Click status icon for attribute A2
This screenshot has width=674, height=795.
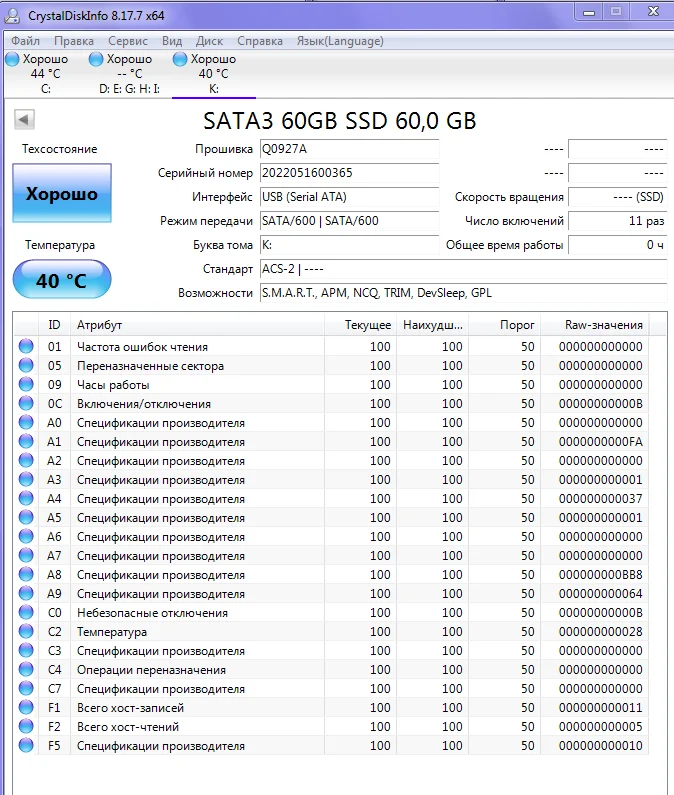pyautogui.click(x=26, y=460)
